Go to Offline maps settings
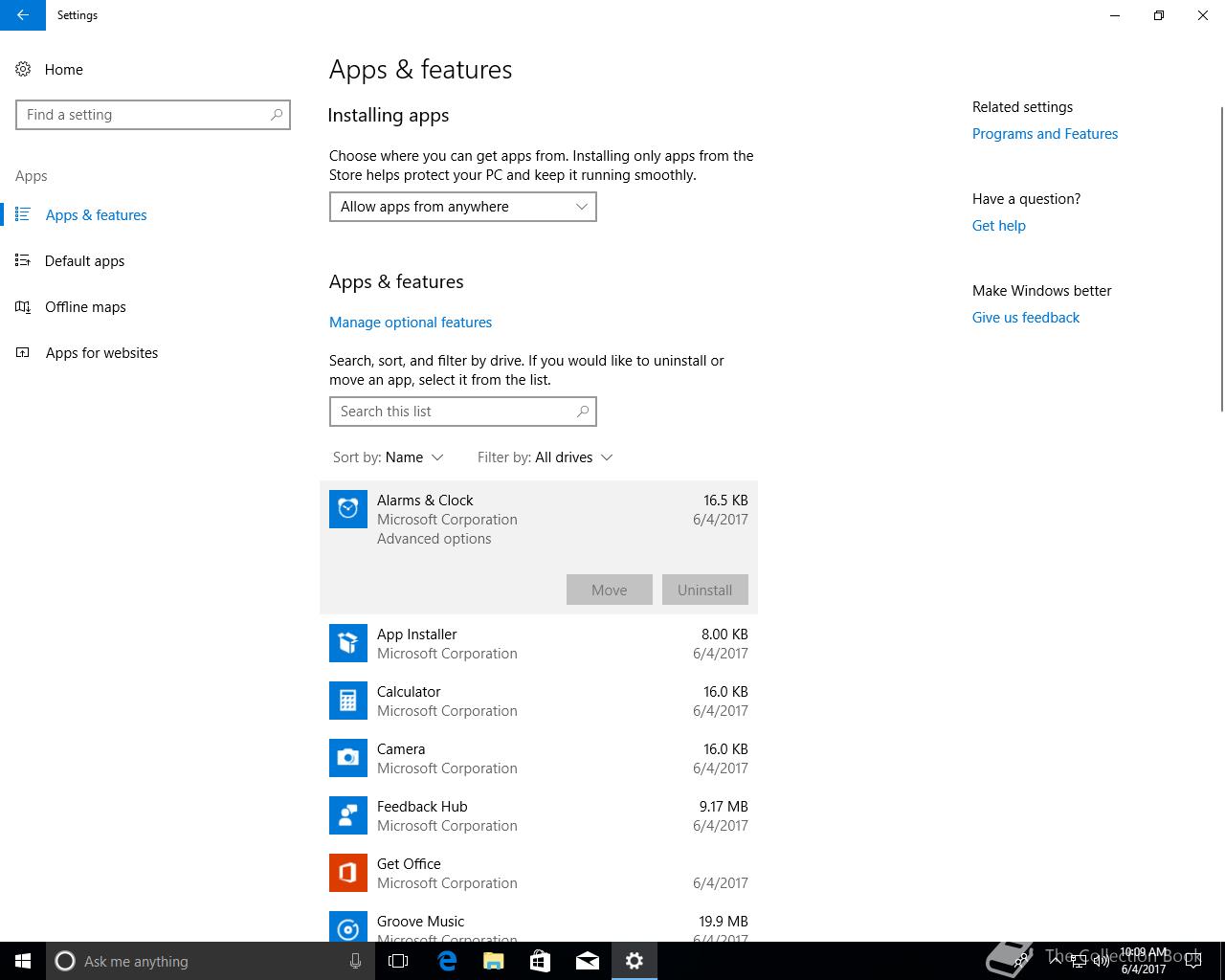Viewport: 1225px width, 980px height. (x=85, y=307)
